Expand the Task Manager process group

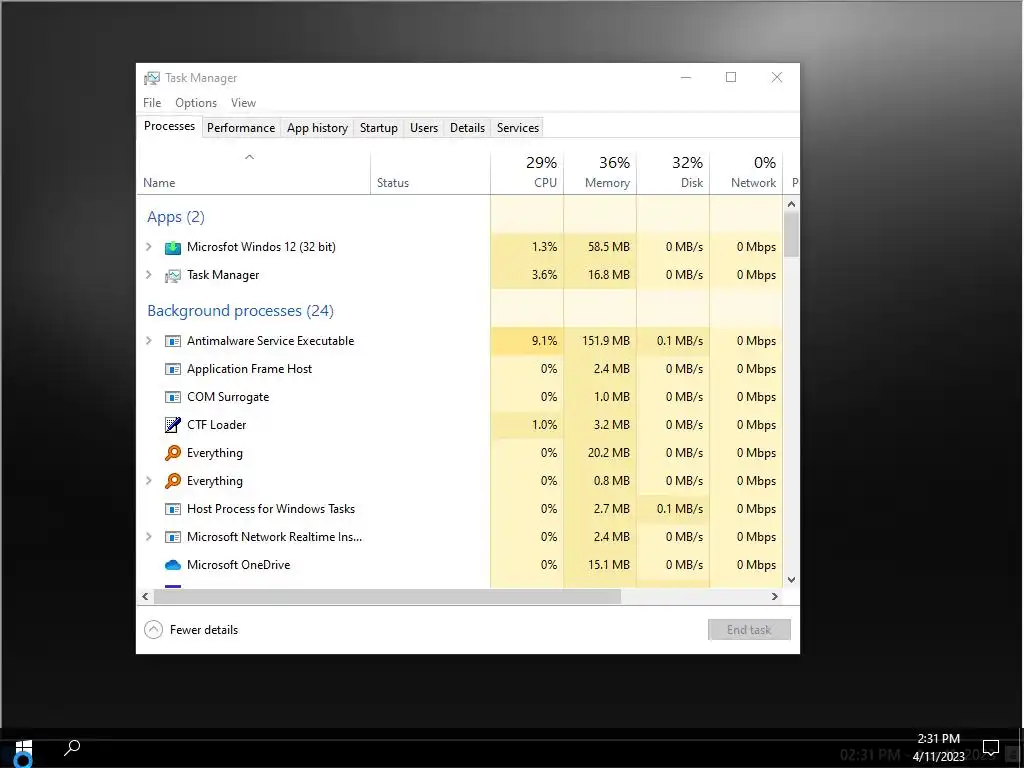click(x=149, y=275)
